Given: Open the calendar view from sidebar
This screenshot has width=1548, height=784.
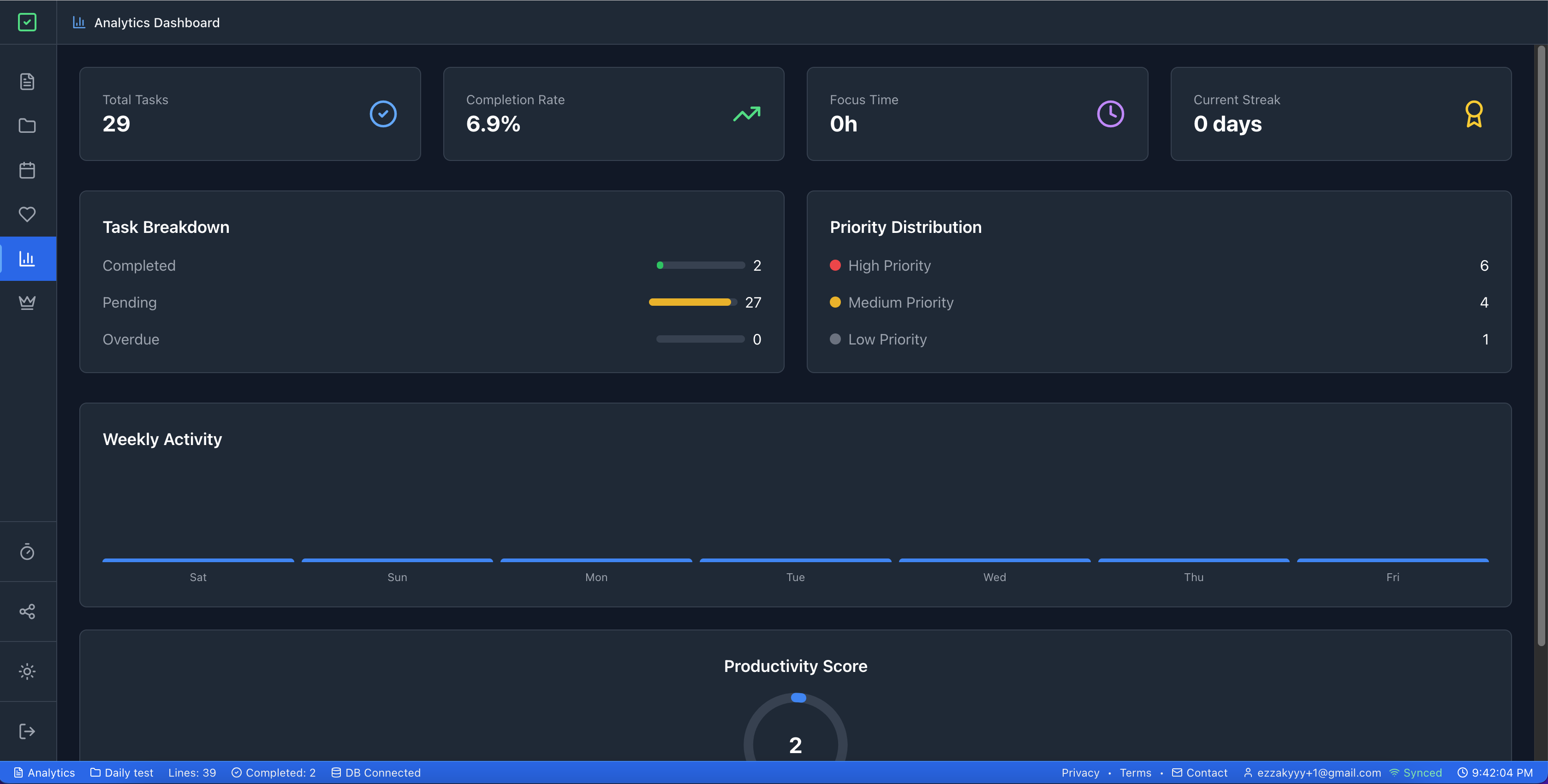Looking at the screenshot, I should point(27,170).
